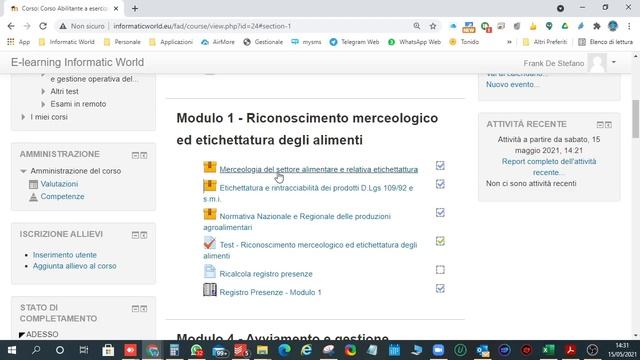Viewport: 640px width, 360px height.
Task: Open Excel from the taskbar
Action: coord(548,350)
